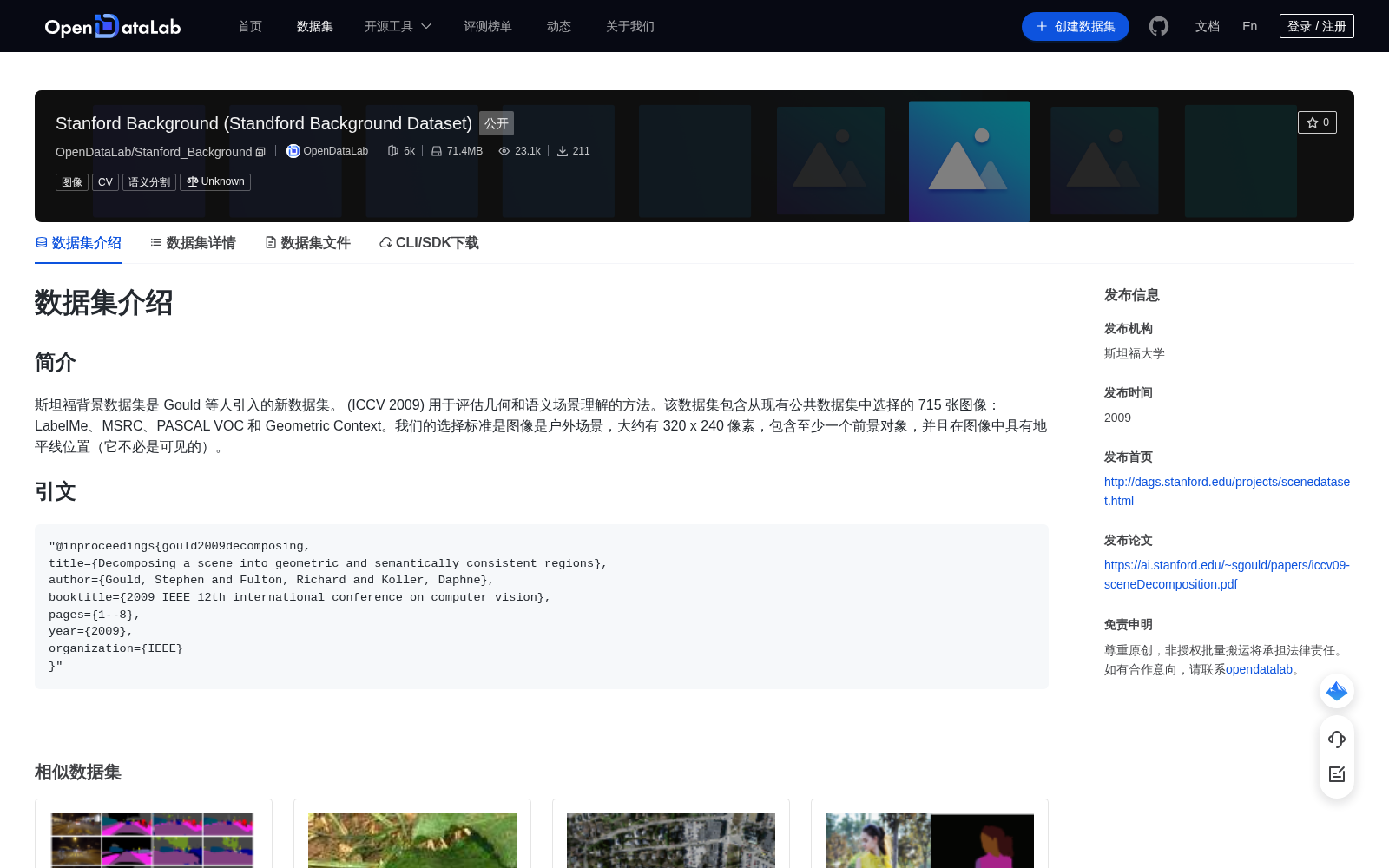Click the Unknown license tag
The height and width of the screenshot is (868, 1389).
215,182
